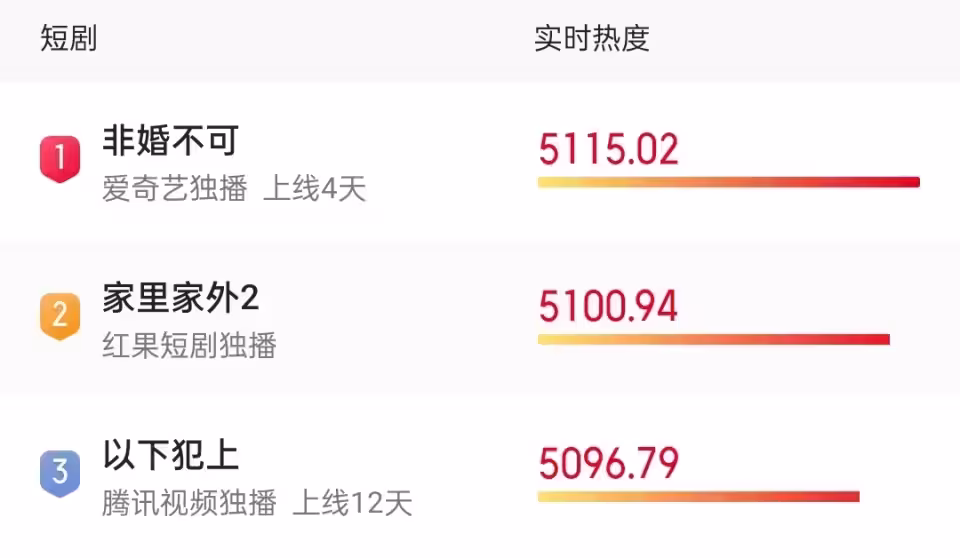Click the heat value 5100.94
This screenshot has height=558, width=960.
pos(608,306)
